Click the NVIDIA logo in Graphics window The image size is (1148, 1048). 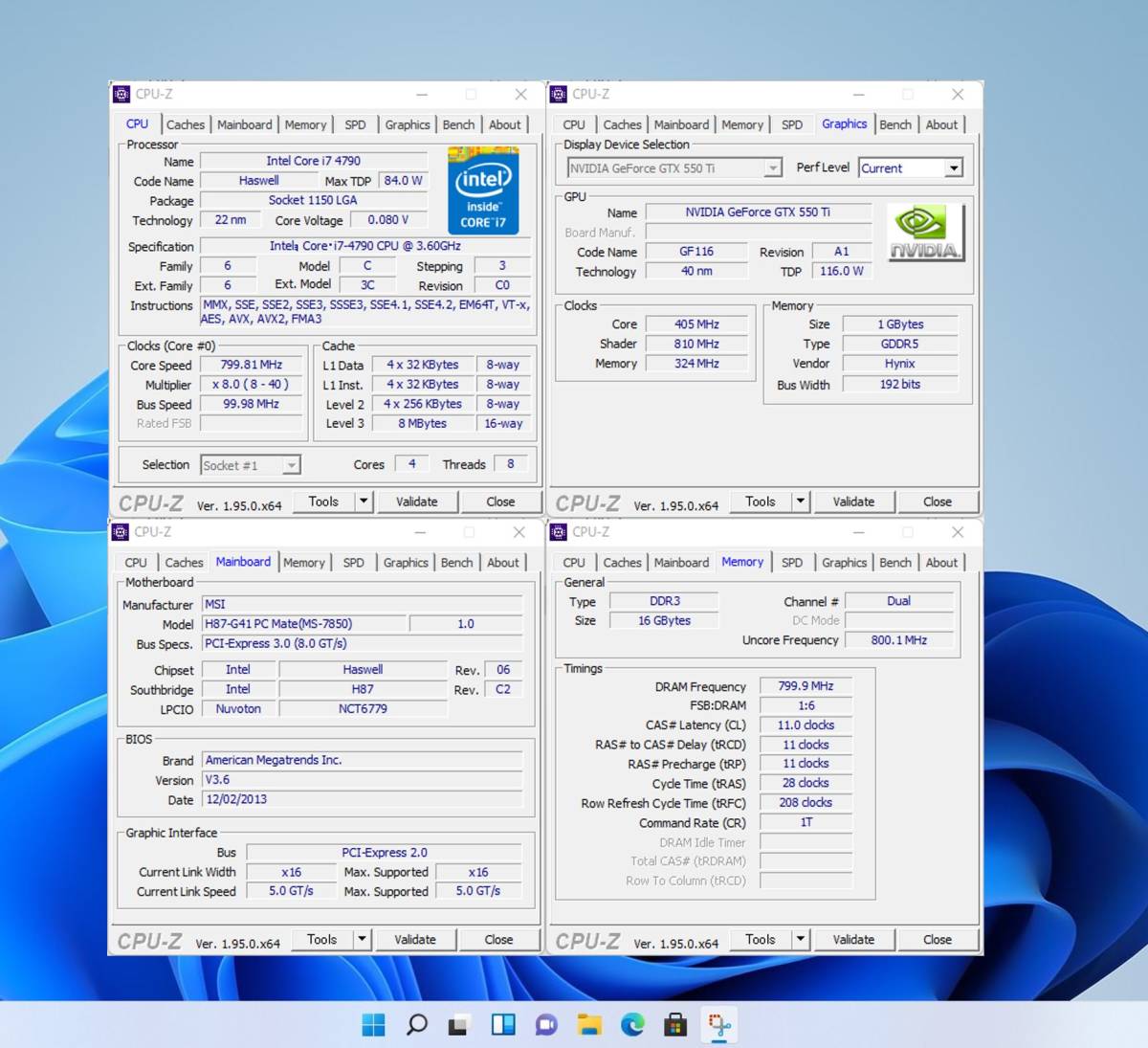tap(925, 233)
